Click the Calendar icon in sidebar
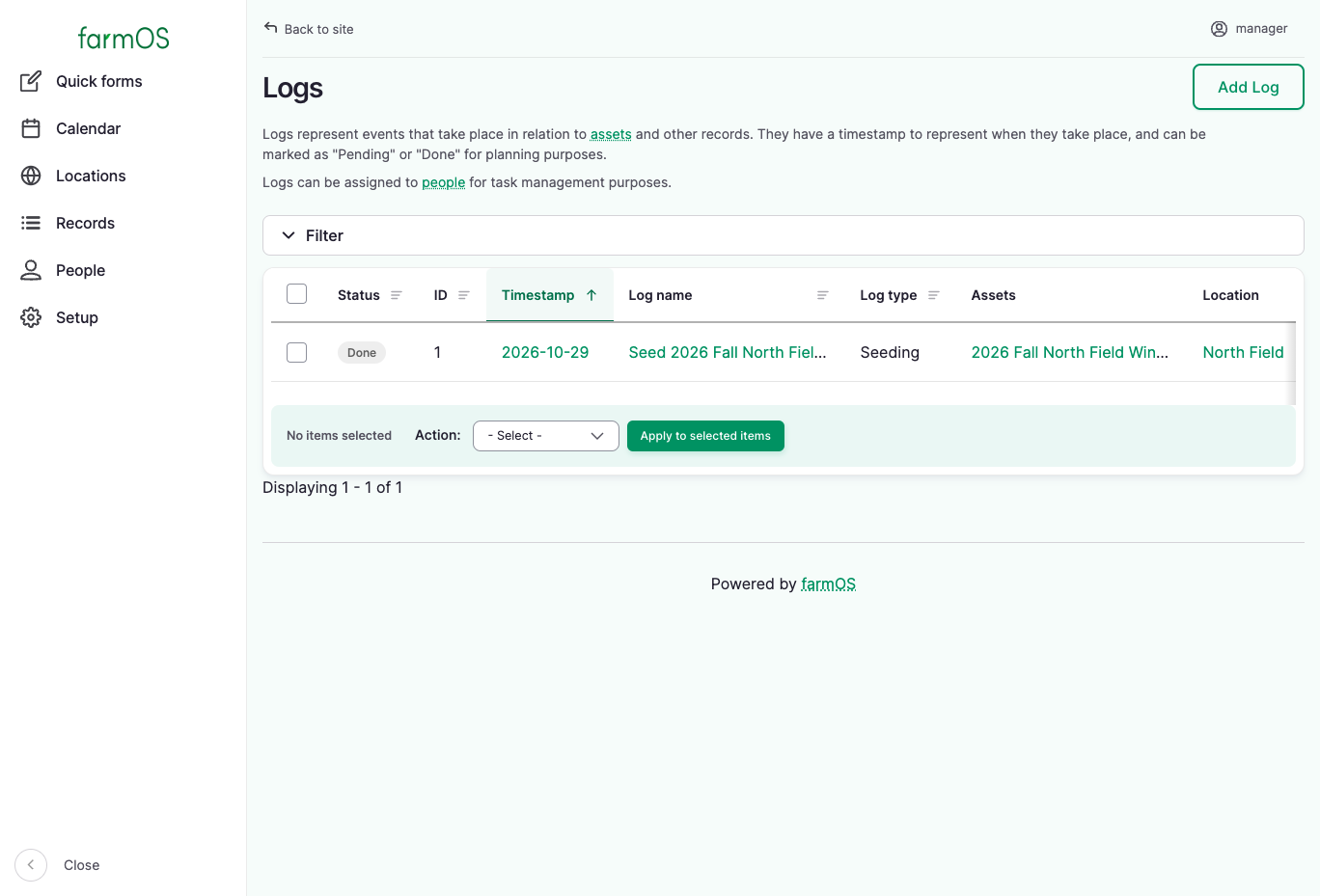This screenshot has height=896, width=1320. 31,128
